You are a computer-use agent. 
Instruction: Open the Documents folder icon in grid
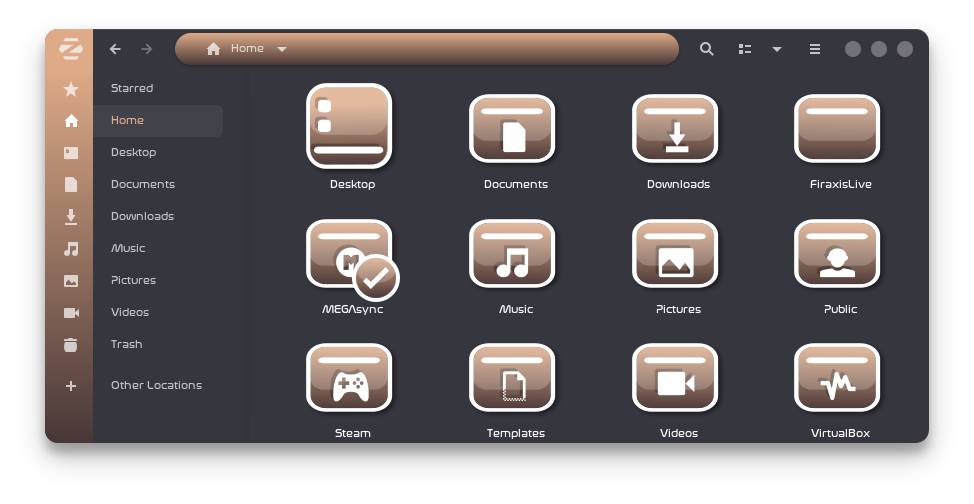point(512,128)
